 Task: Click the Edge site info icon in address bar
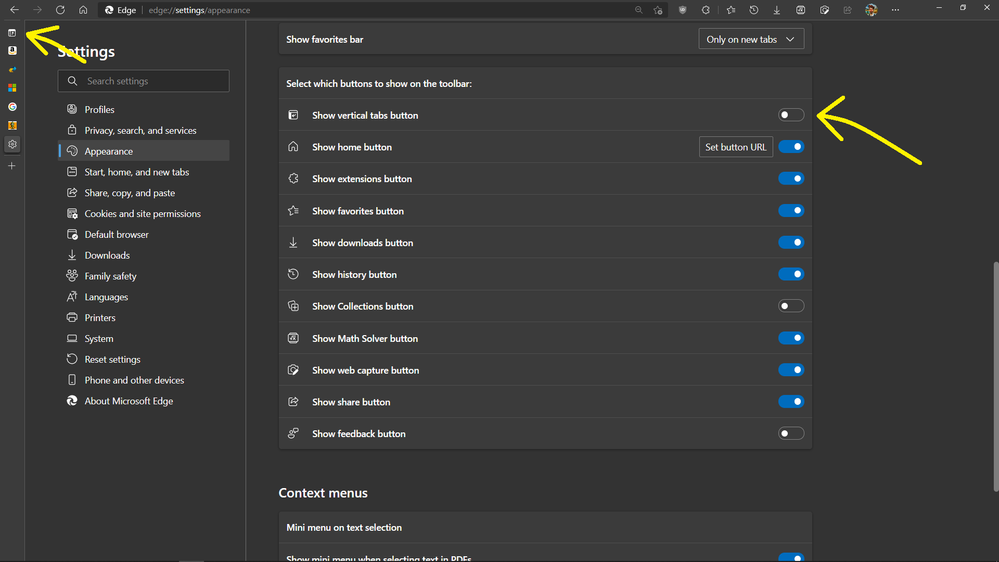tap(120, 10)
